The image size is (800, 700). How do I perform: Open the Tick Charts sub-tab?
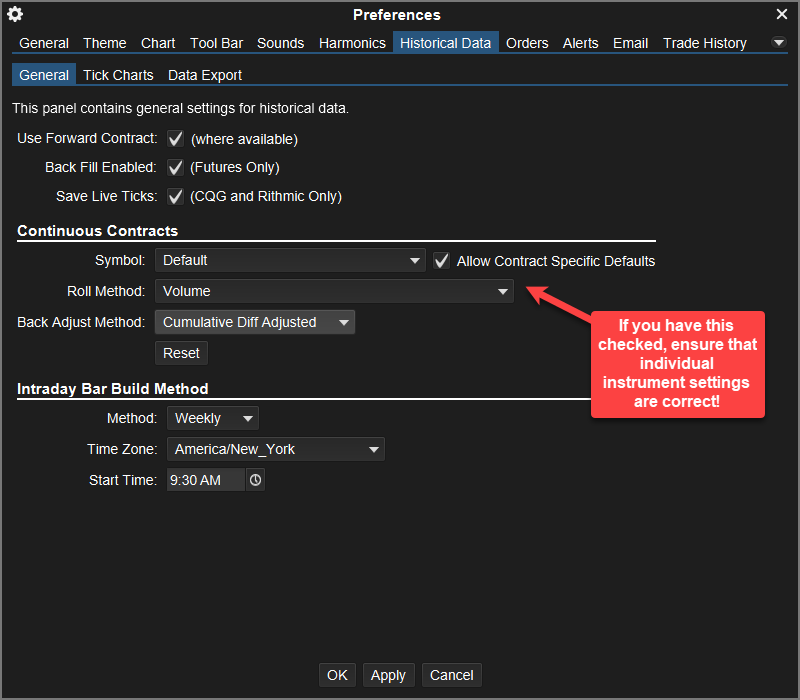(118, 75)
